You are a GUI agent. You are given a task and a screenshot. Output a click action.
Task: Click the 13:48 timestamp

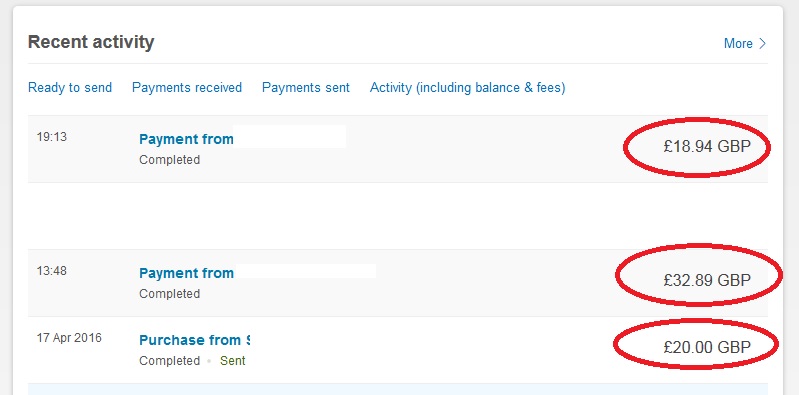click(51, 271)
